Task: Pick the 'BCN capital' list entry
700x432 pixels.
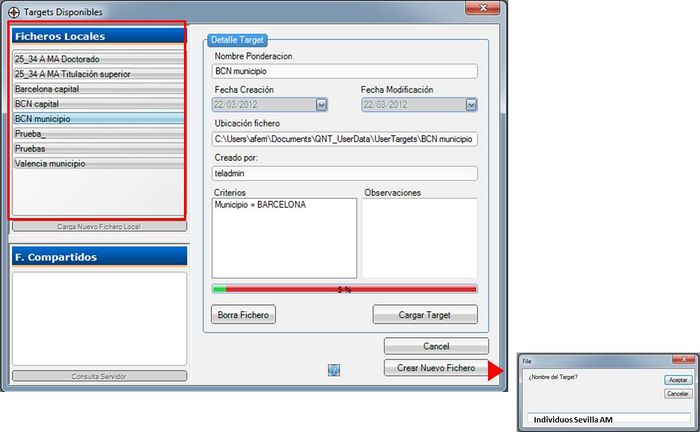Action: 97,103
